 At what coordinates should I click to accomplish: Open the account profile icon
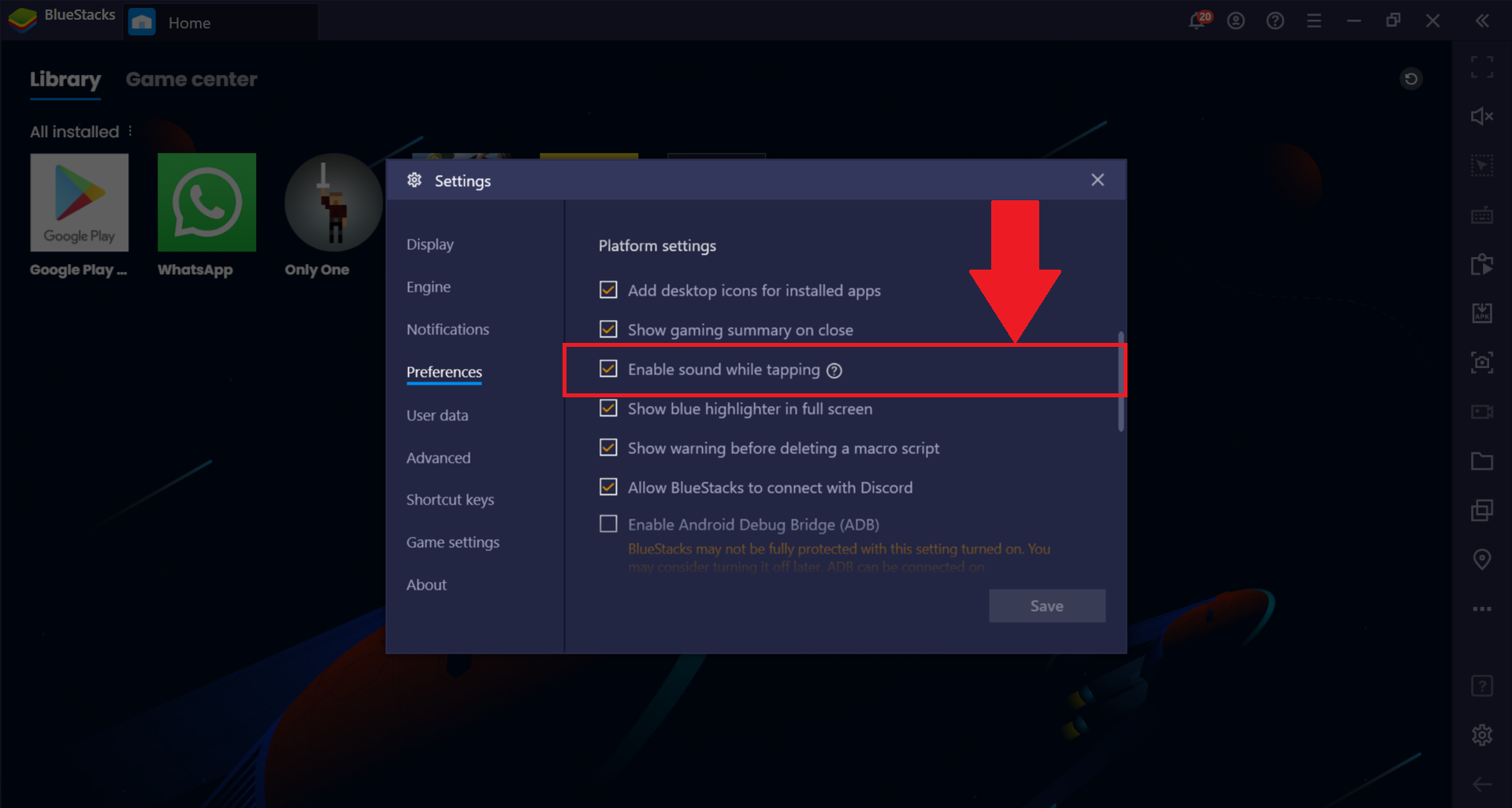pyautogui.click(x=1236, y=21)
